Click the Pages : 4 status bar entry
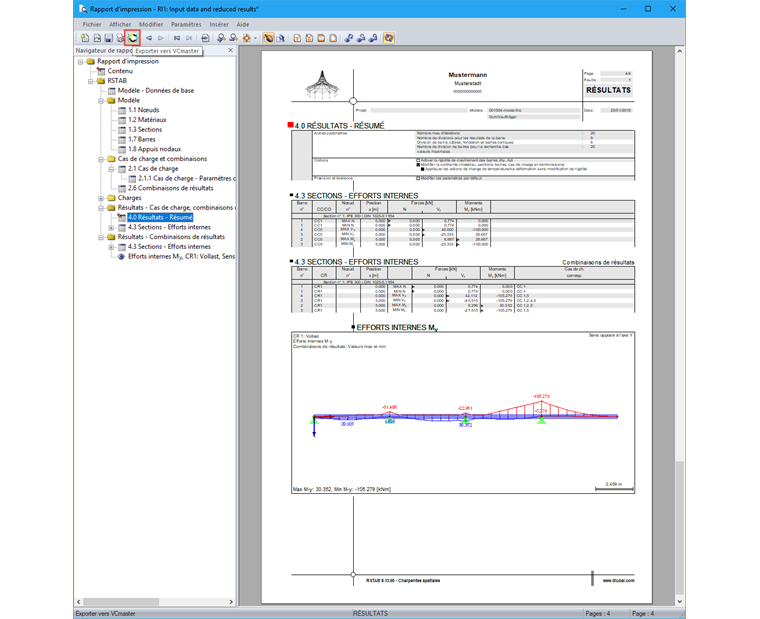 (x=598, y=613)
